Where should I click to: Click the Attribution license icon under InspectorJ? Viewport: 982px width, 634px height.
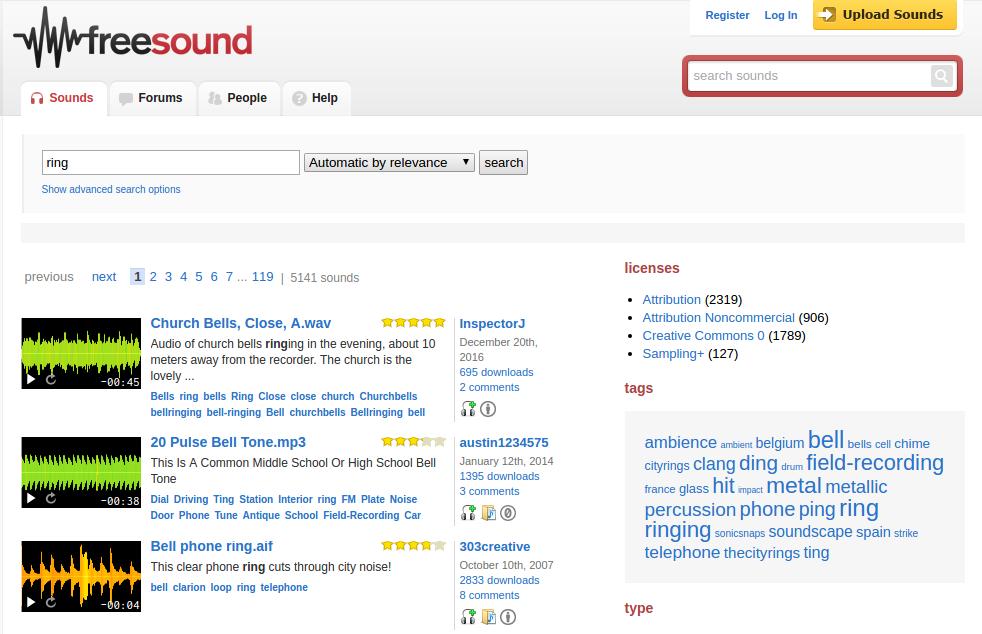tap(488, 409)
